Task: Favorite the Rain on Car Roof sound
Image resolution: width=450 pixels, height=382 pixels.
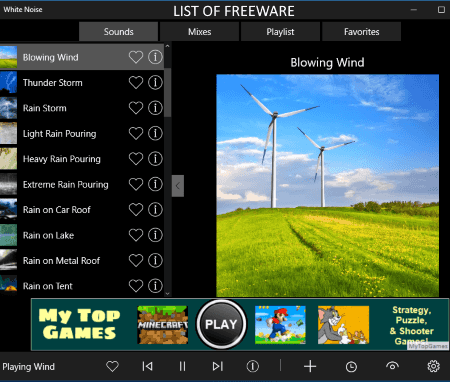Action: pos(136,210)
